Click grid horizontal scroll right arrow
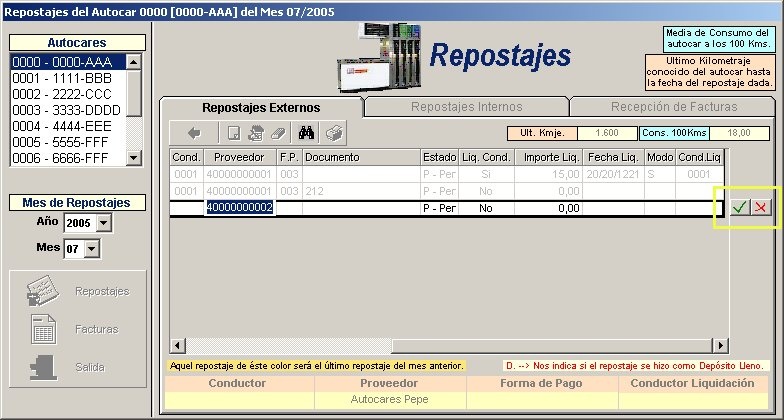 [x=720, y=346]
